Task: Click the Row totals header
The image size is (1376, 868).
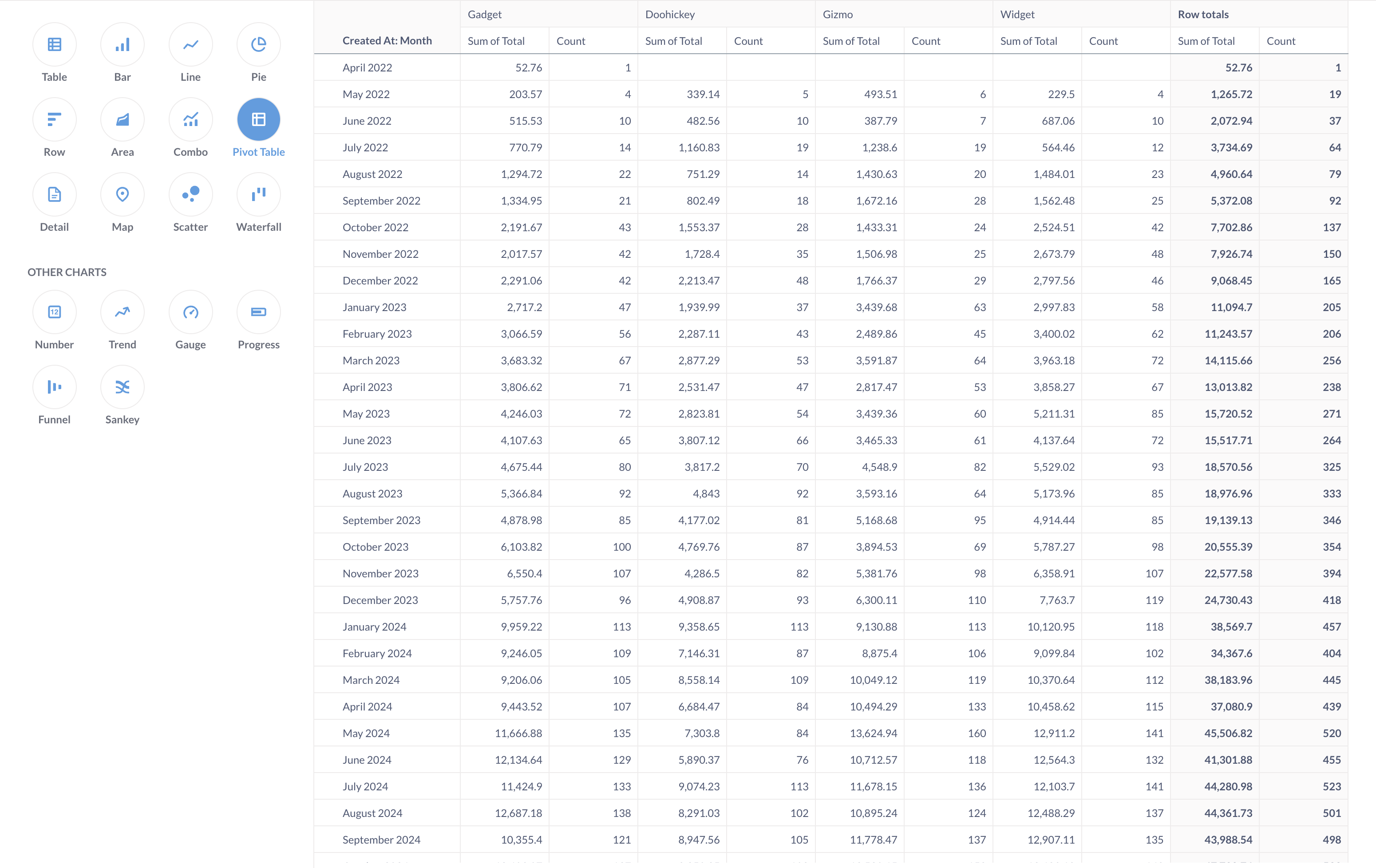Action: 1202,14
